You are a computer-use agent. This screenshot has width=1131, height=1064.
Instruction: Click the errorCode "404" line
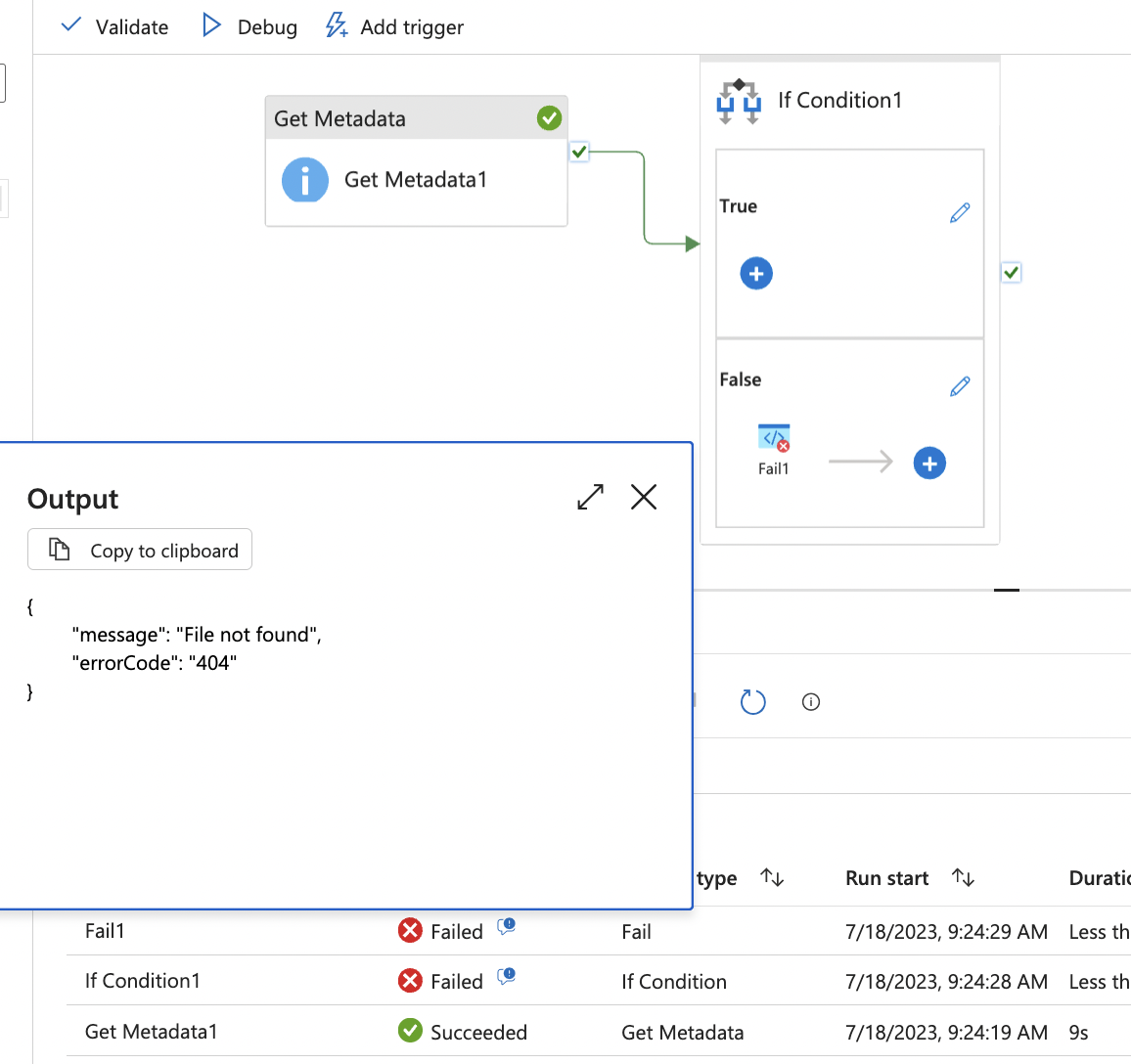[154, 662]
